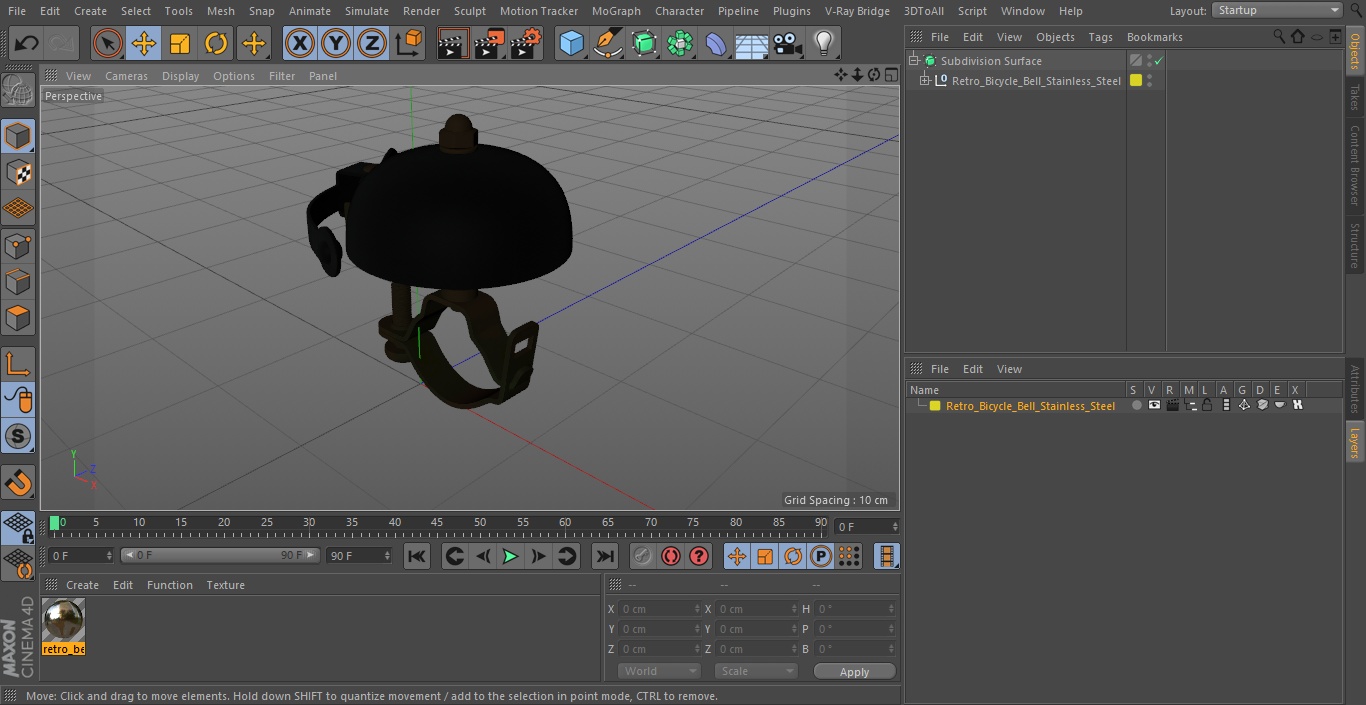Toggle X axis lock
This screenshot has height=705, width=1366.
pyautogui.click(x=300, y=43)
